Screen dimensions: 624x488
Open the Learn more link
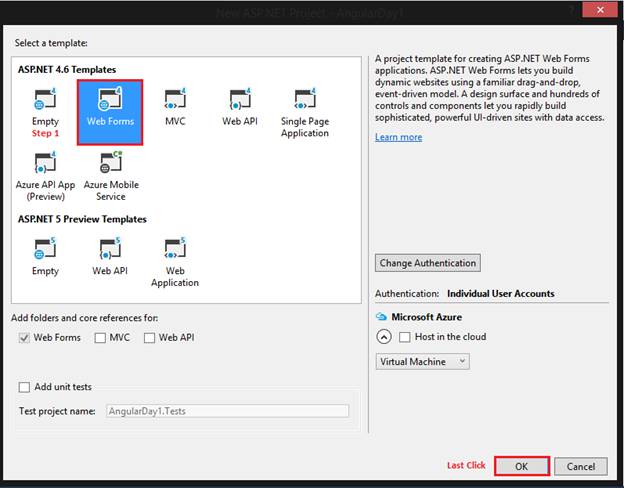click(x=398, y=137)
